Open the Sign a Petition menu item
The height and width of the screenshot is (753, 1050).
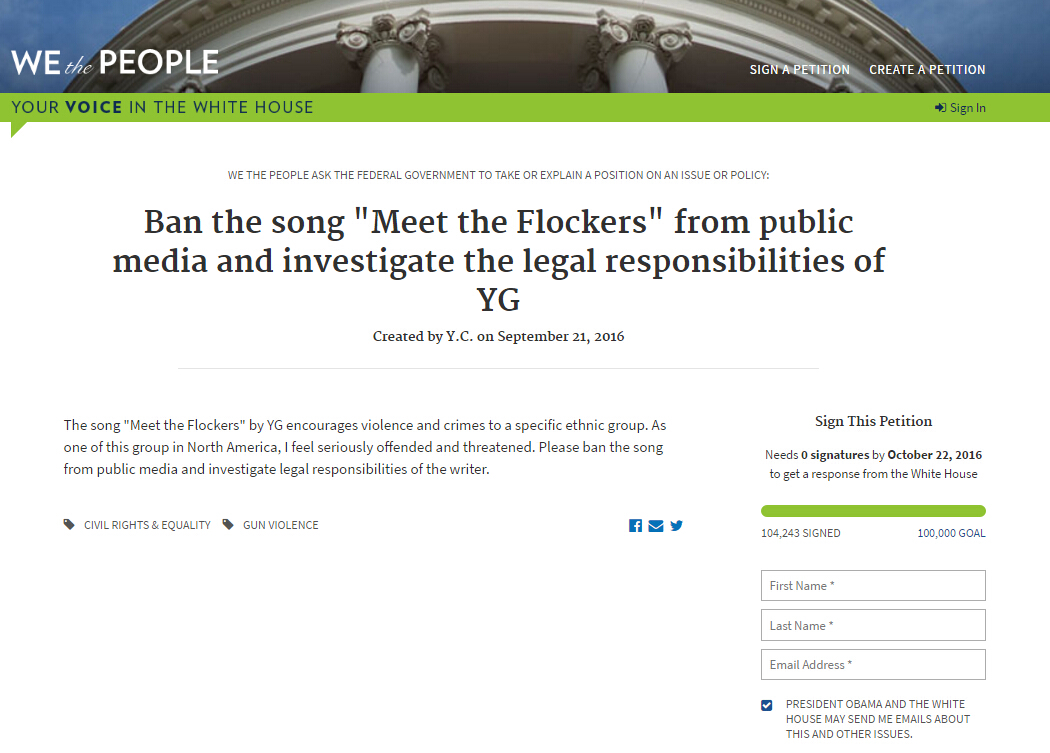tap(799, 70)
